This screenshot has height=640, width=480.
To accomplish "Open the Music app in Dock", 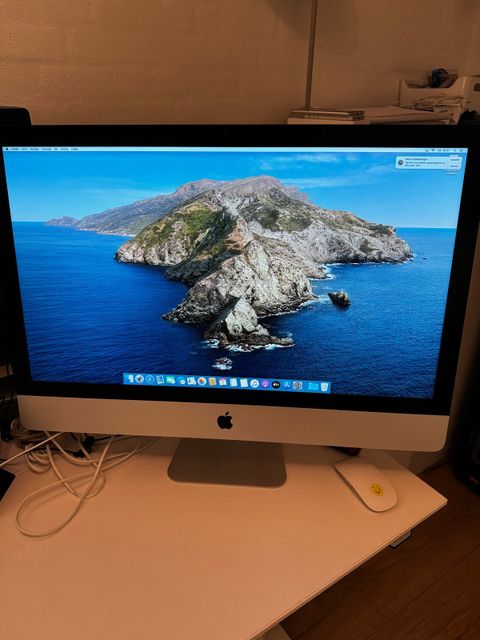I will click(x=254, y=383).
